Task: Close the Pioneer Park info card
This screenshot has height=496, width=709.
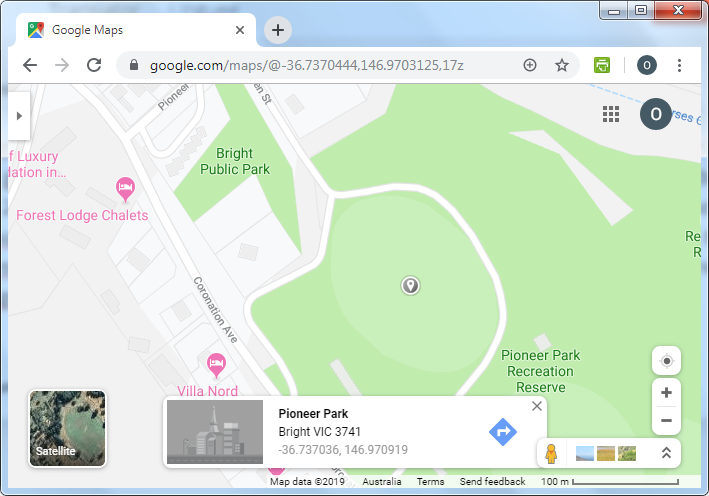Action: tap(537, 406)
